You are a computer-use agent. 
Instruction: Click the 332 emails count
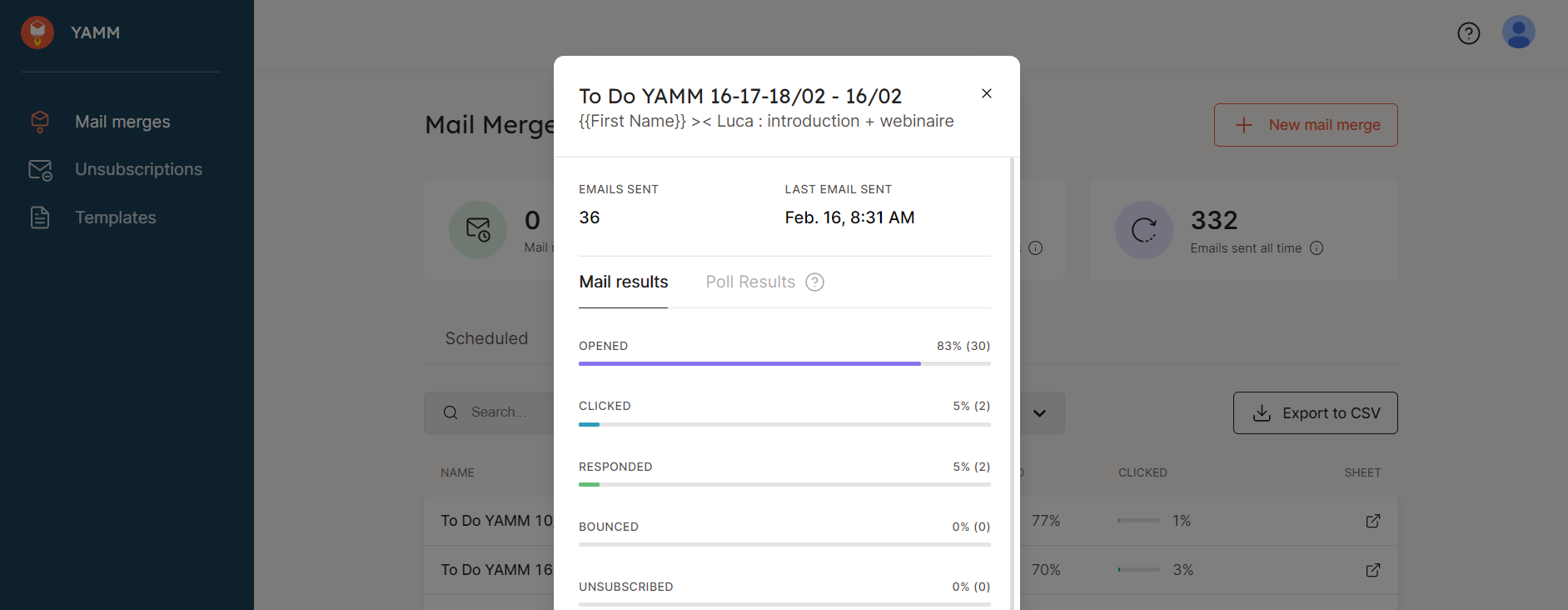pos(1214,220)
